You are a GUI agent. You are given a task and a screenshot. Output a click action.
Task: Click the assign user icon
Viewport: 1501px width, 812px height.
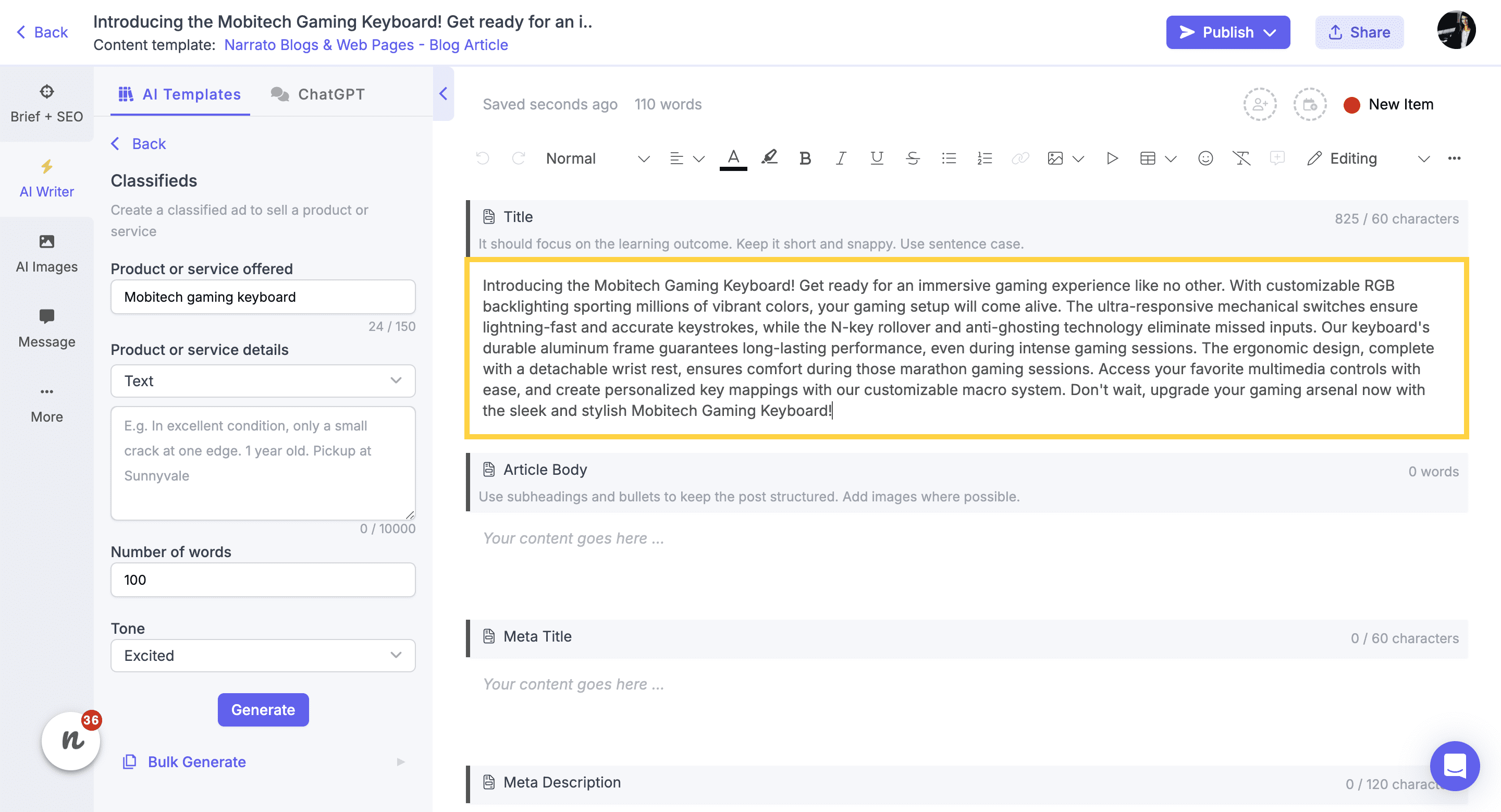1260,105
